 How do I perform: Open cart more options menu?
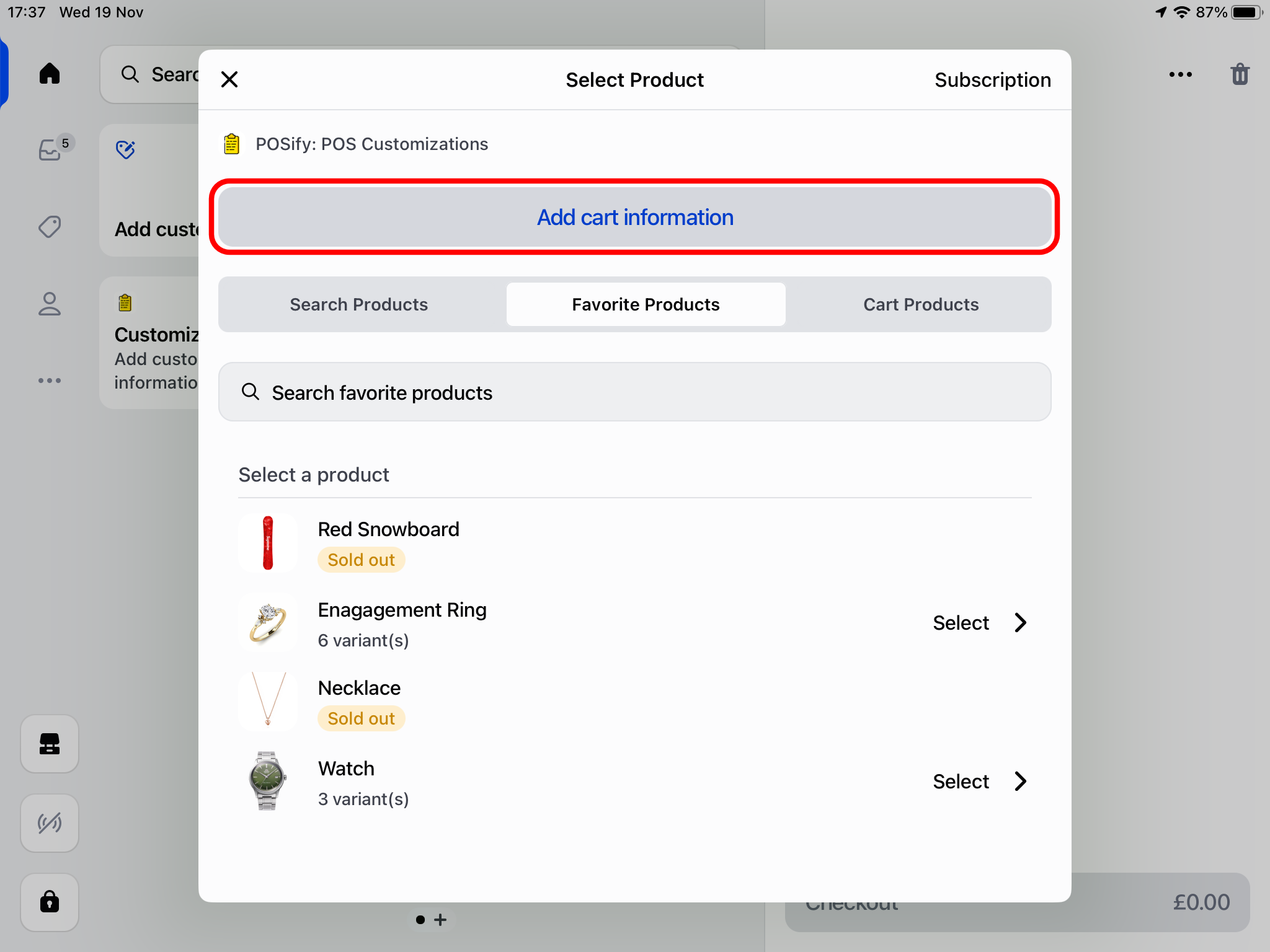click(x=1180, y=74)
